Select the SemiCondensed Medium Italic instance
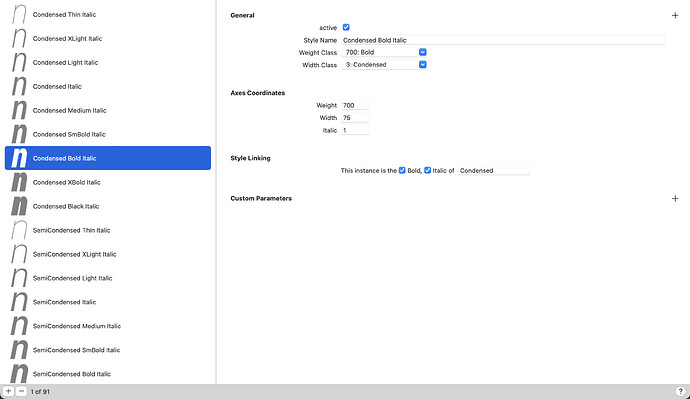 click(108, 326)
